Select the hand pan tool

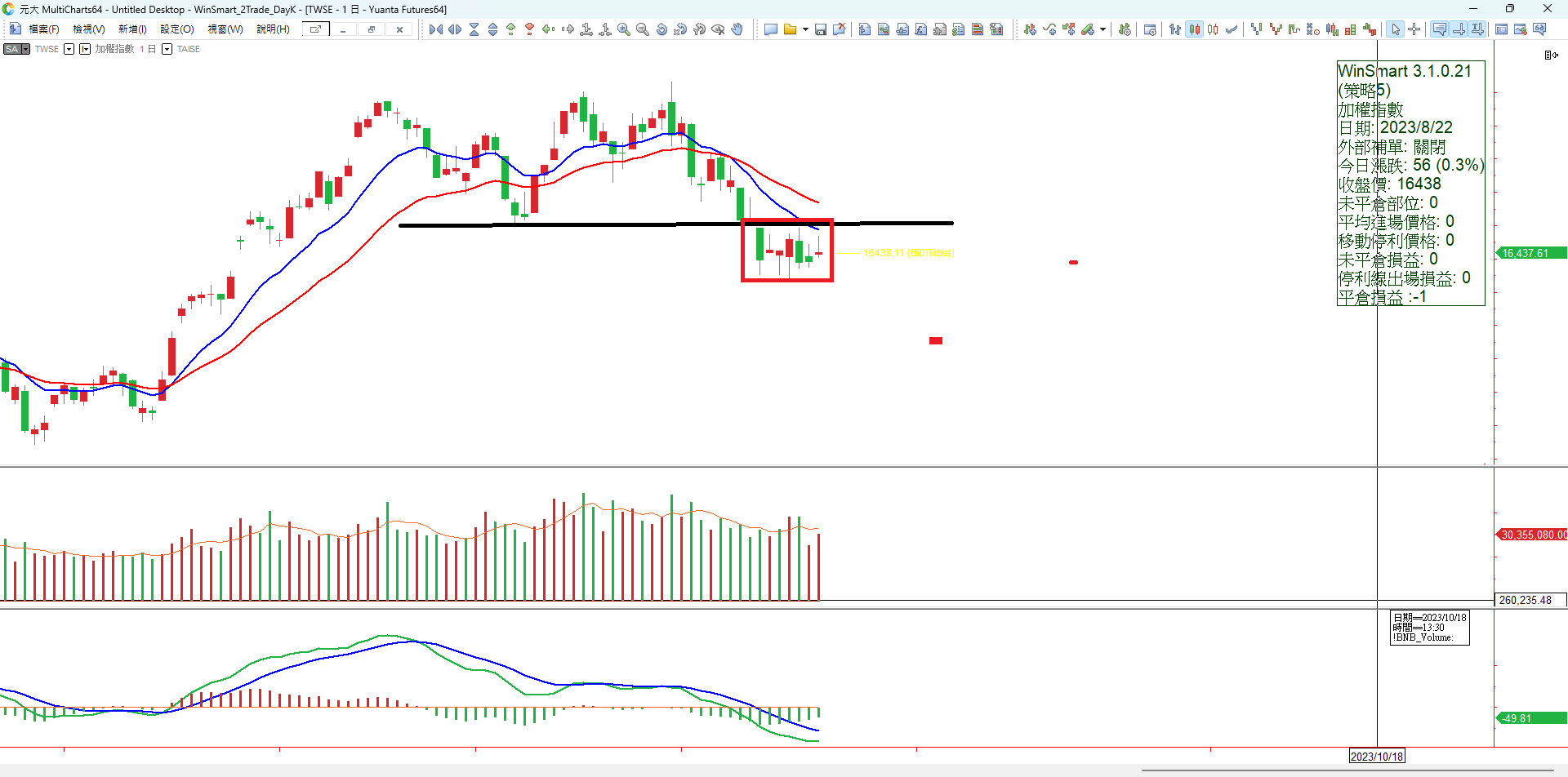point(737,29)
